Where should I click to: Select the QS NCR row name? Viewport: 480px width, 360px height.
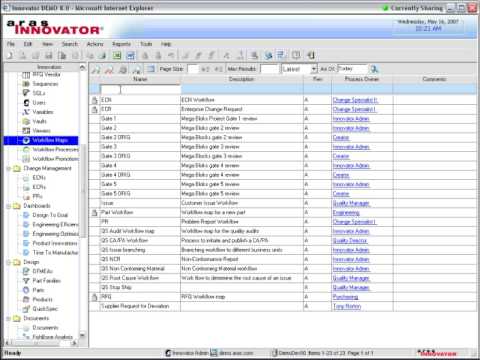tap(111, 259)
